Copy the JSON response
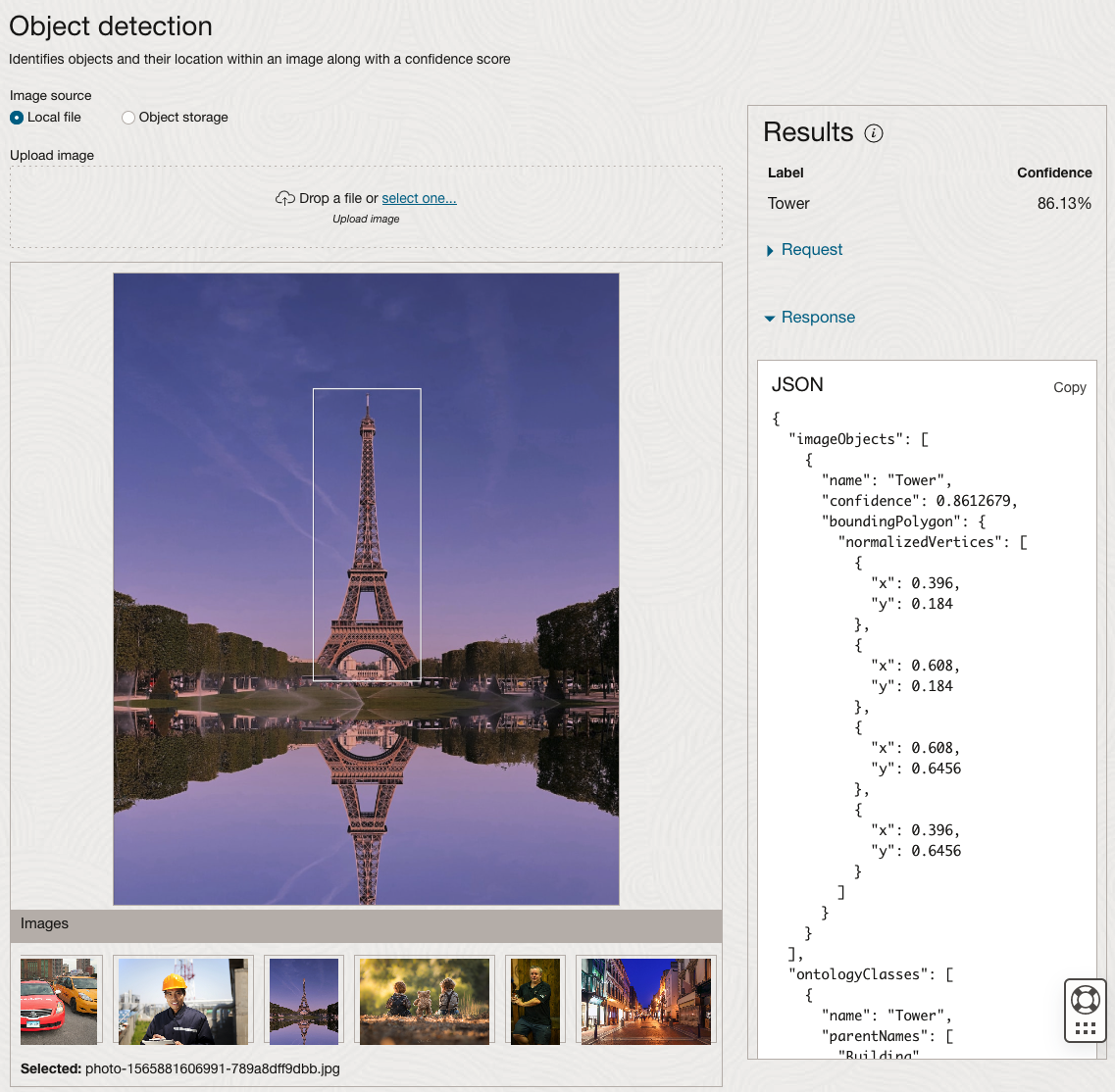This screenshot has width=1115, height=1092. pos(1069,387)
